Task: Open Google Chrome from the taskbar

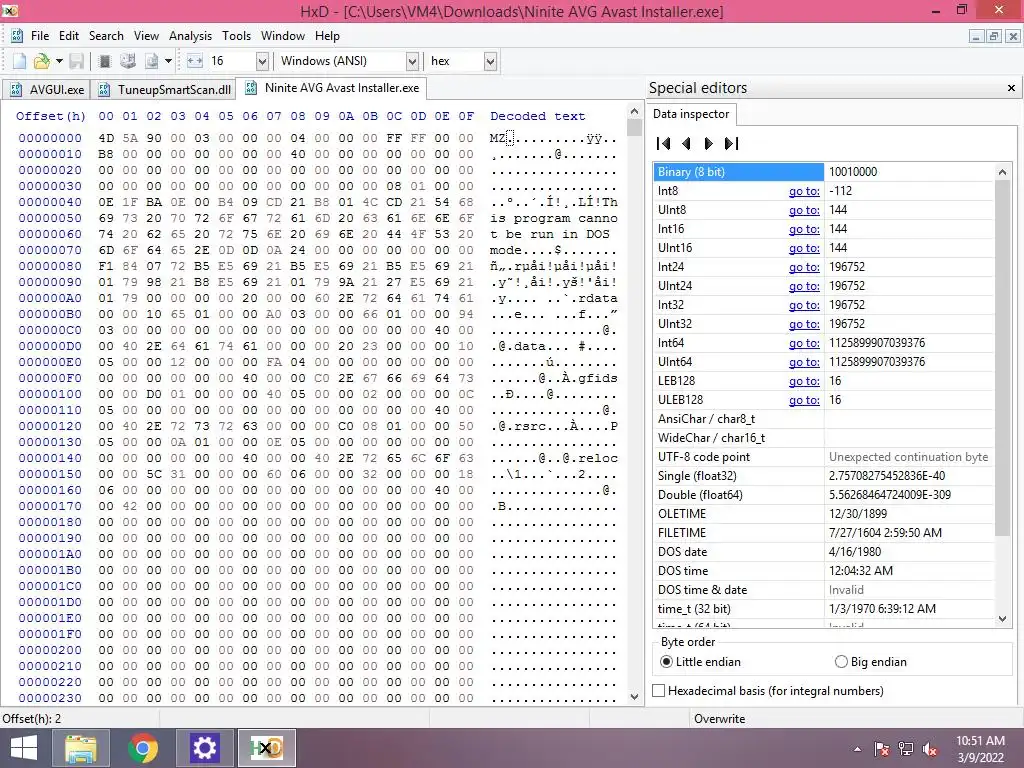Action: [x=143, y=748]
